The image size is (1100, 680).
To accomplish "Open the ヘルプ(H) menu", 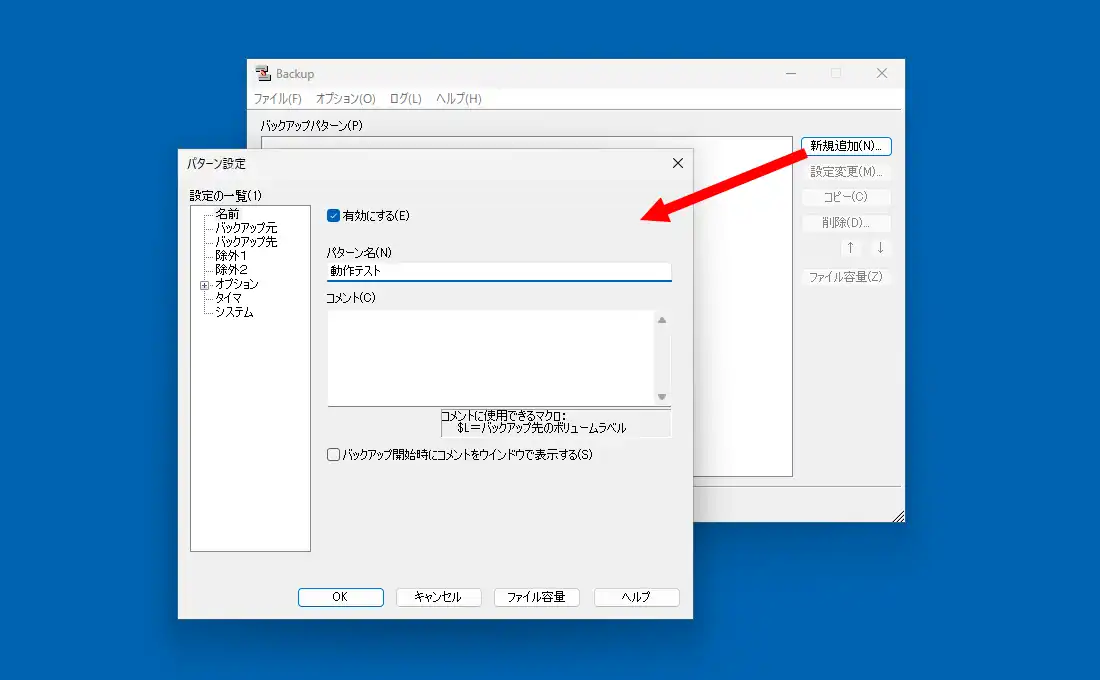I will coord(458,99).
